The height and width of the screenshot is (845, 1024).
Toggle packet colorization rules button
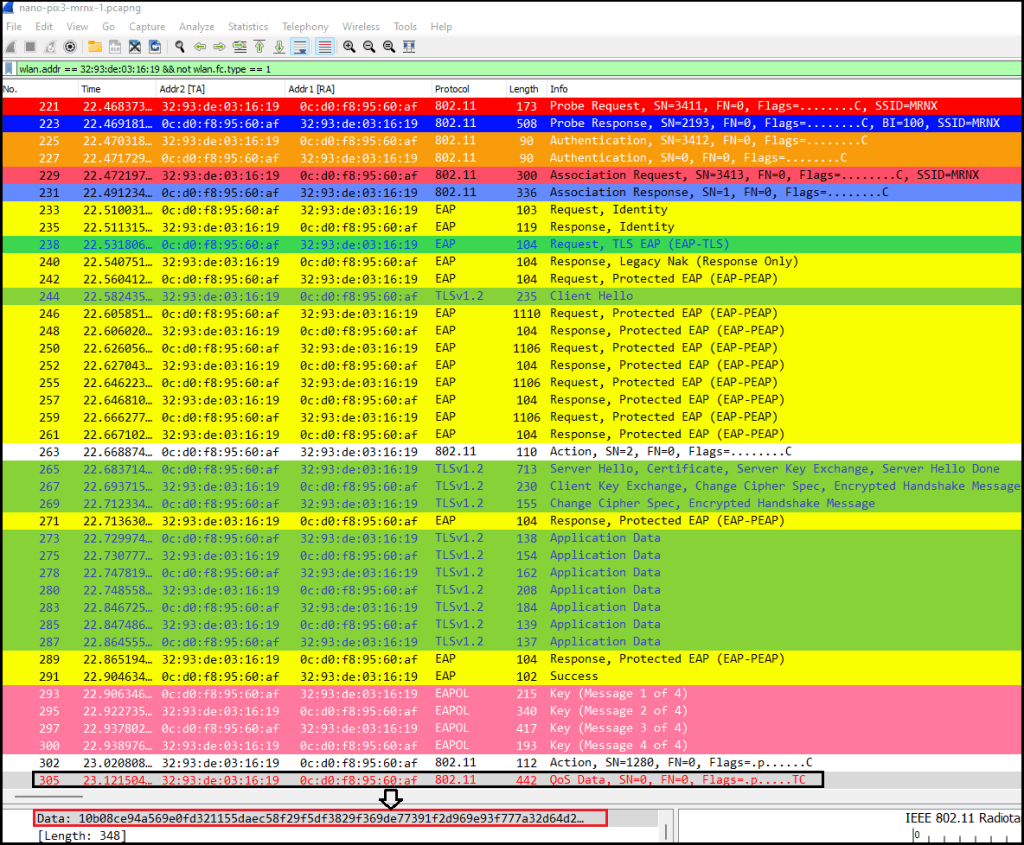(325, 47)
